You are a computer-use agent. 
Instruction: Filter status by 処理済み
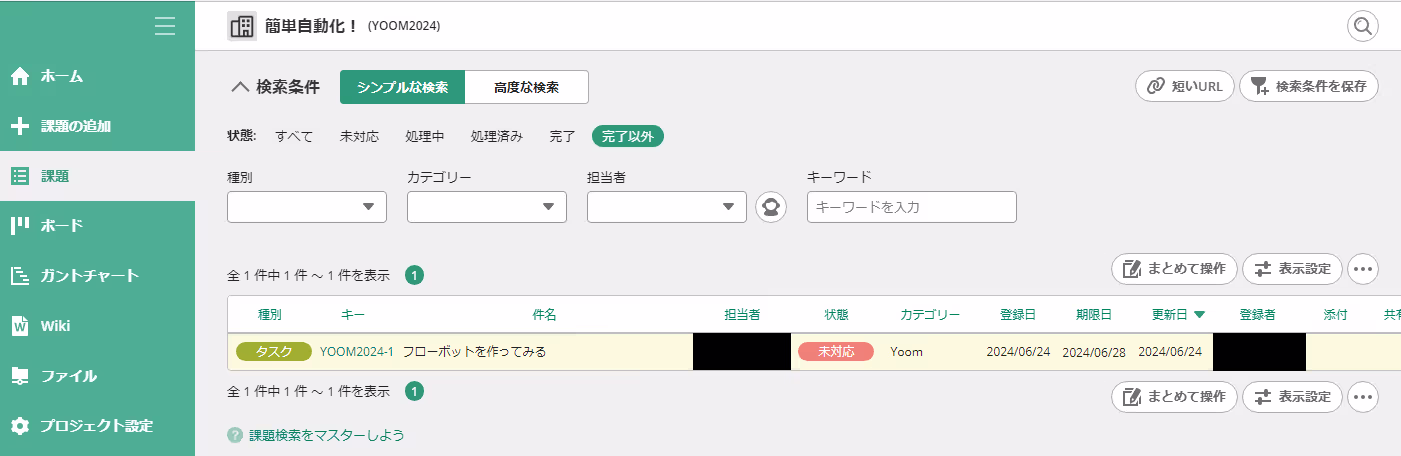[497, 136]
